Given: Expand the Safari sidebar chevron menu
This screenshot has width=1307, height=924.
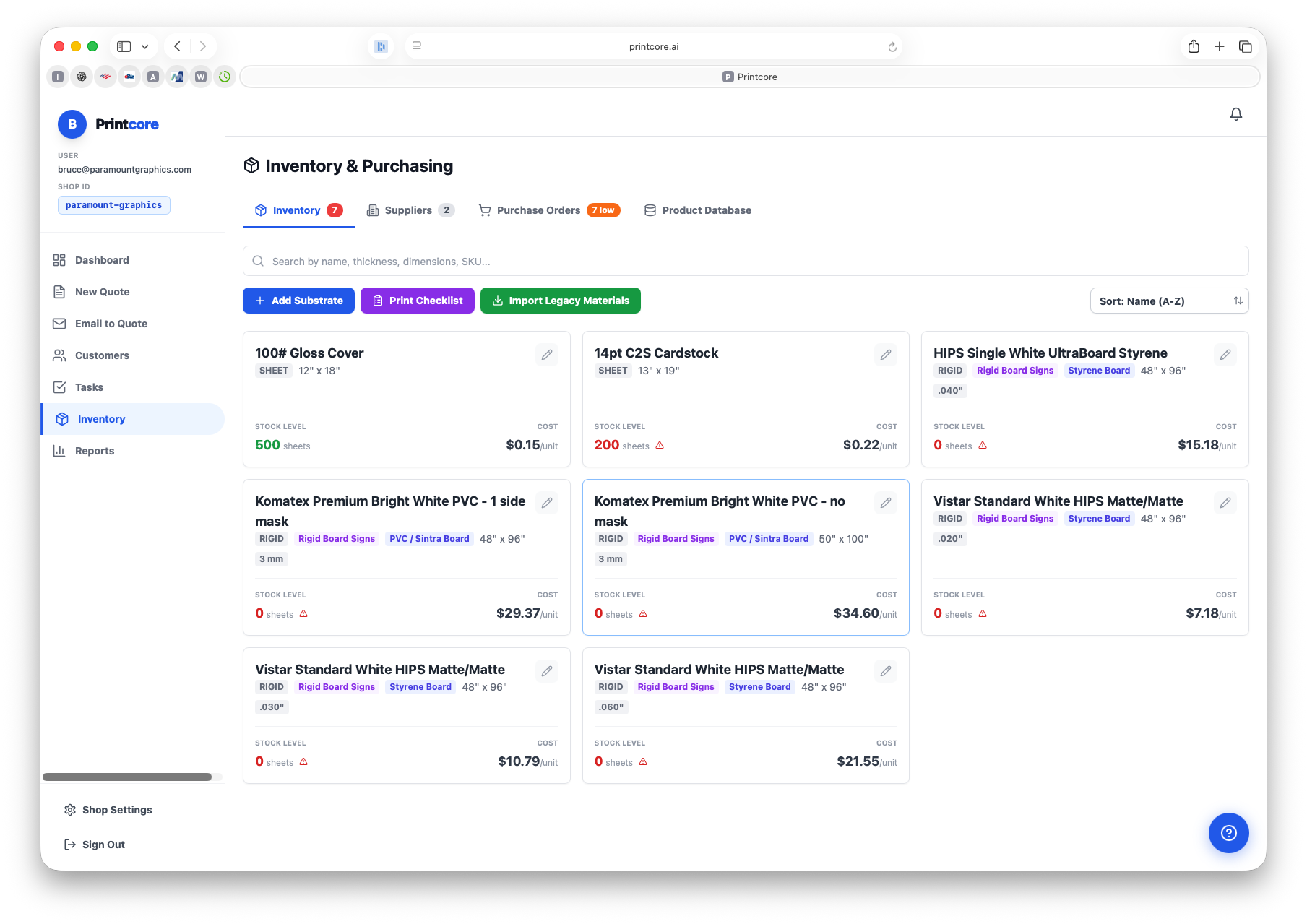Looking at the screenshot, I should (x=144, y=47).
